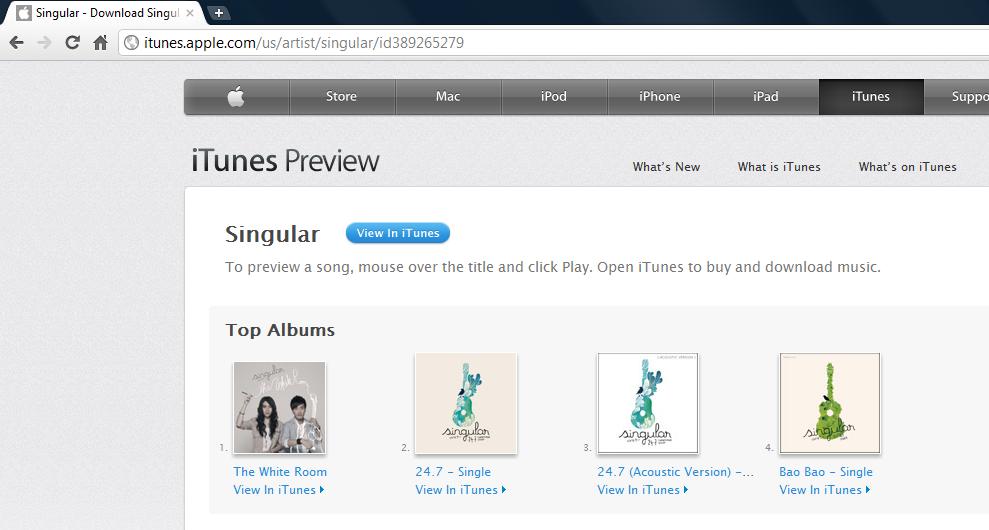Open the Store navigation tab
Viewport: 989px width, 530px height.
(x=341, y=97)
